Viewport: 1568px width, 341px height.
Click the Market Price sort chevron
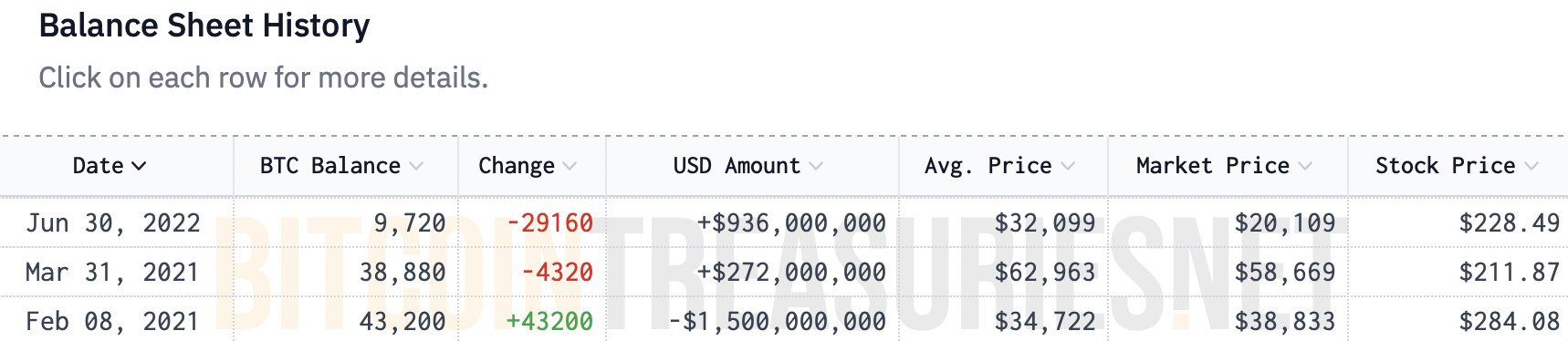(1305, 166)
